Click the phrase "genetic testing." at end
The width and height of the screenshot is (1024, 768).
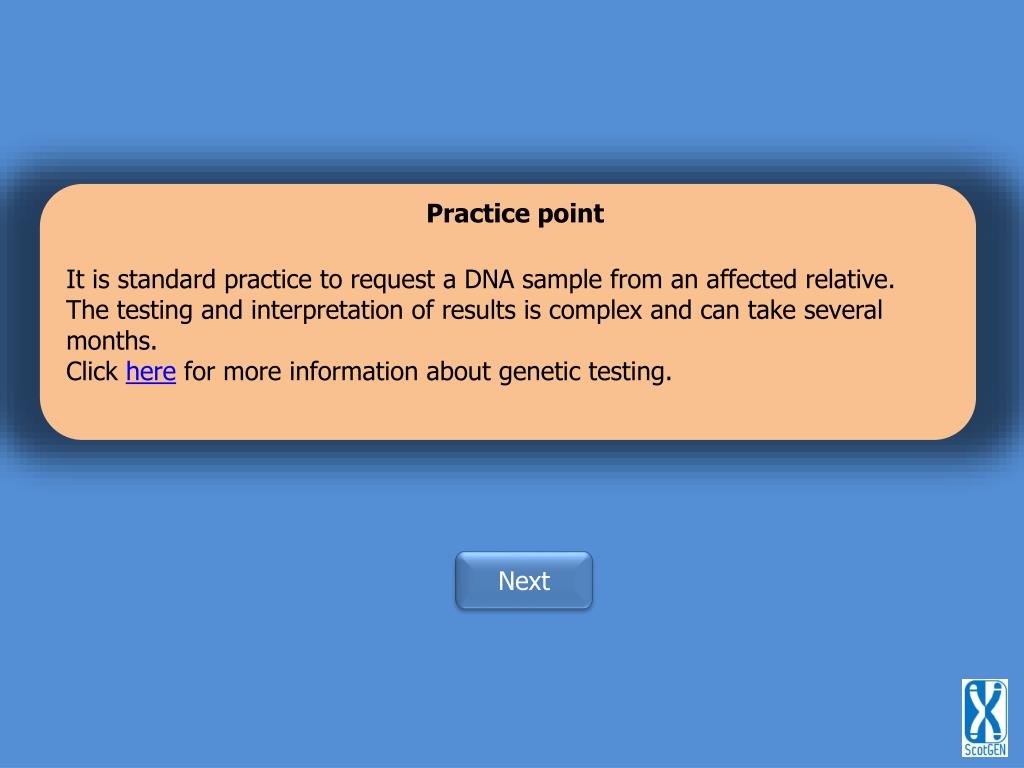tap(585, 372)
